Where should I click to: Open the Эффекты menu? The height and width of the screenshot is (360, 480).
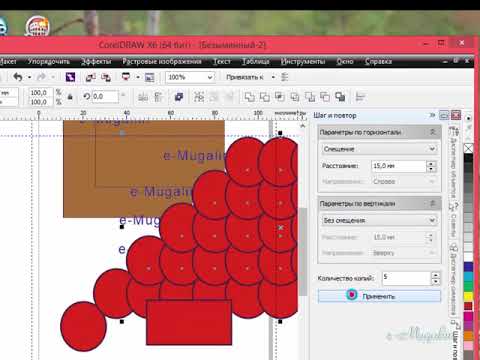(96, 61)
